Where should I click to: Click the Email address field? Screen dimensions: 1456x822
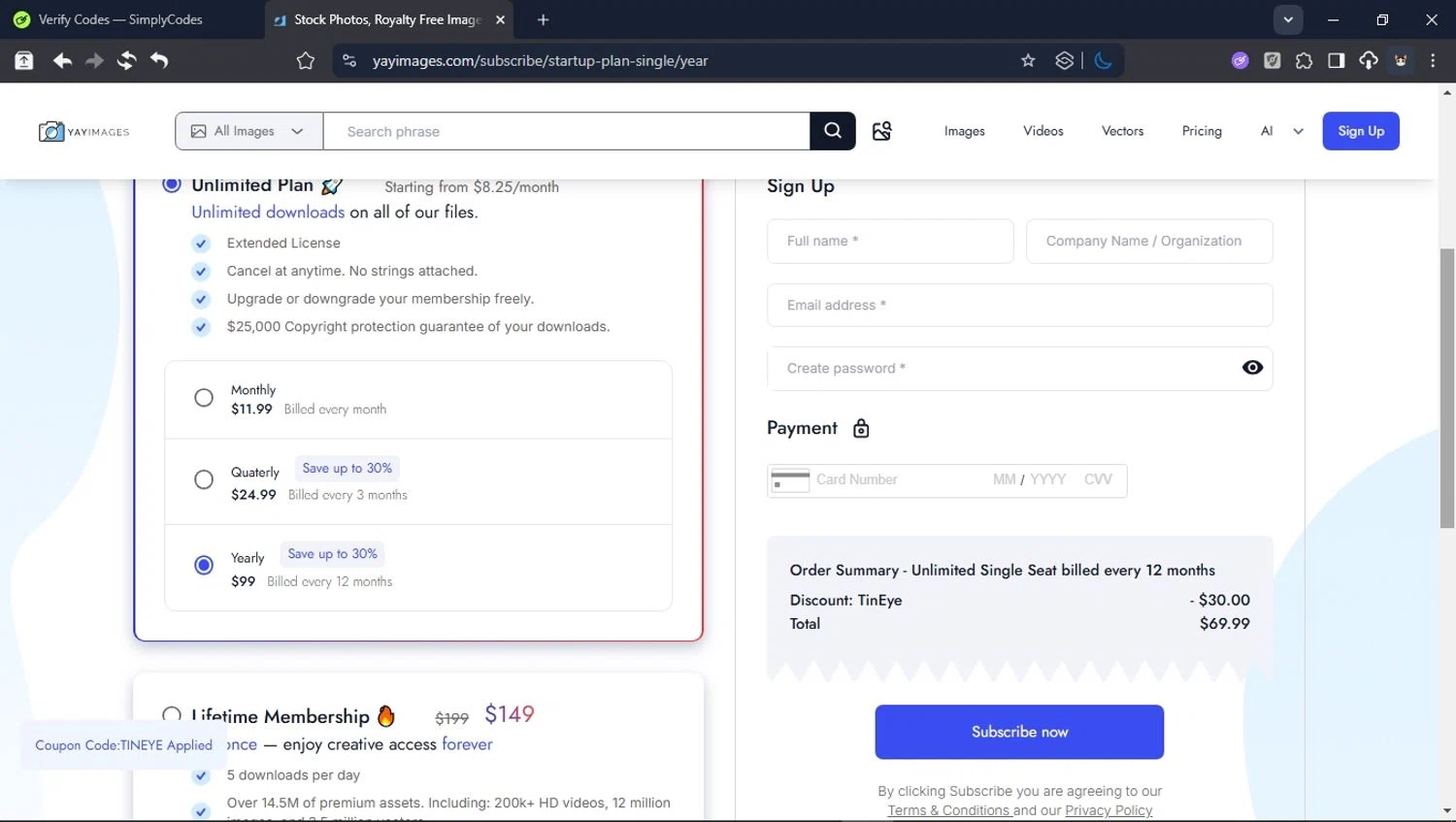1019,305
